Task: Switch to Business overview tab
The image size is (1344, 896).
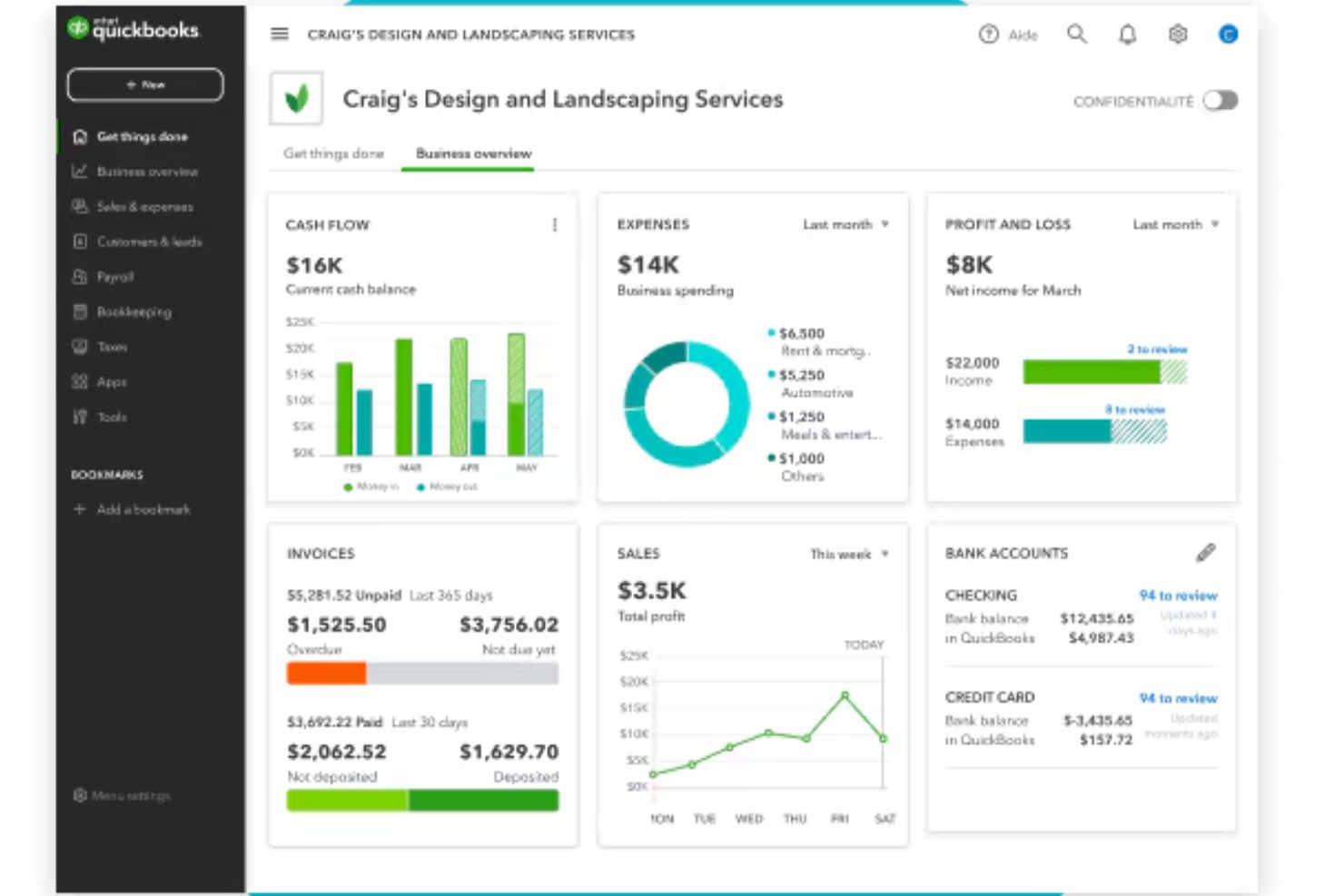Action: tap(473, 153)
